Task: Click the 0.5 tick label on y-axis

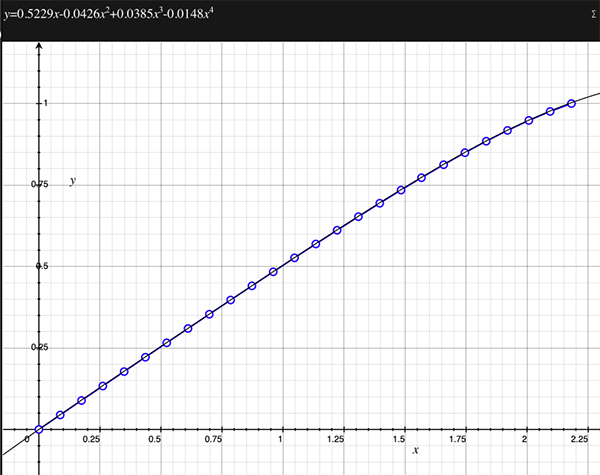Action: [x=41, y=266]
